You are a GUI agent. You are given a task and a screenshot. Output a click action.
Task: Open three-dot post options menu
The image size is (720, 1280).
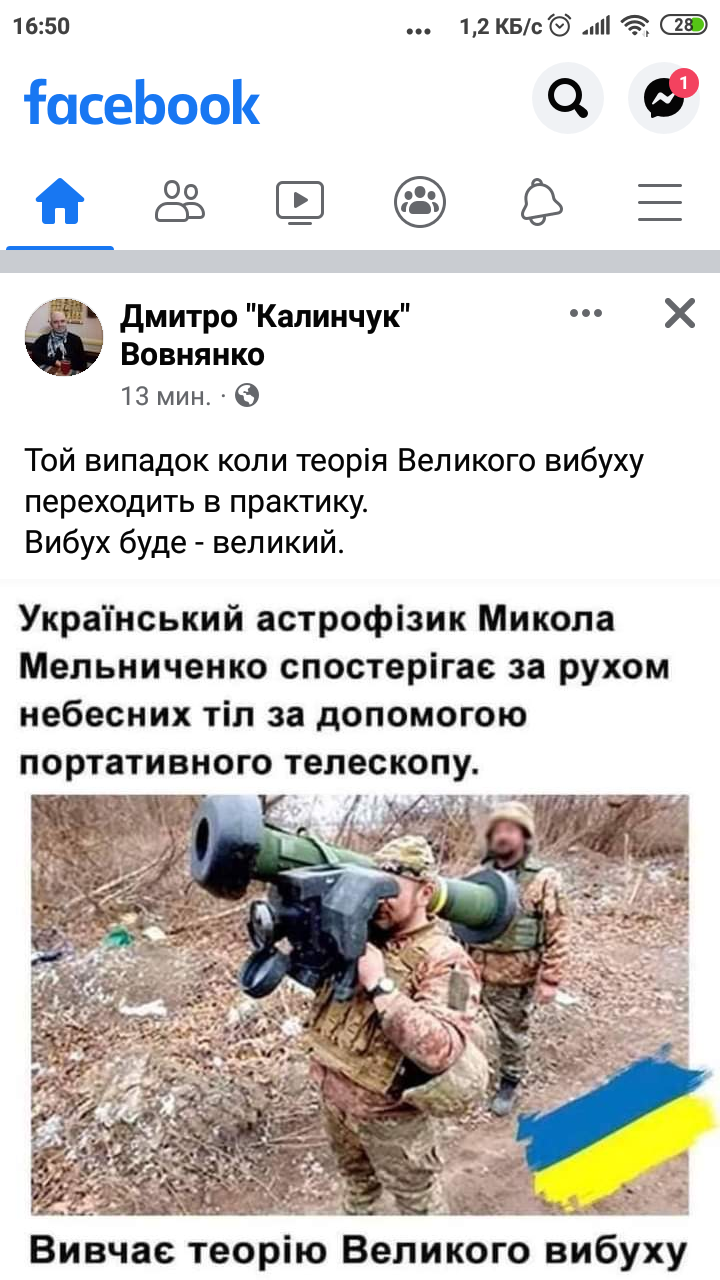[586, 314]
